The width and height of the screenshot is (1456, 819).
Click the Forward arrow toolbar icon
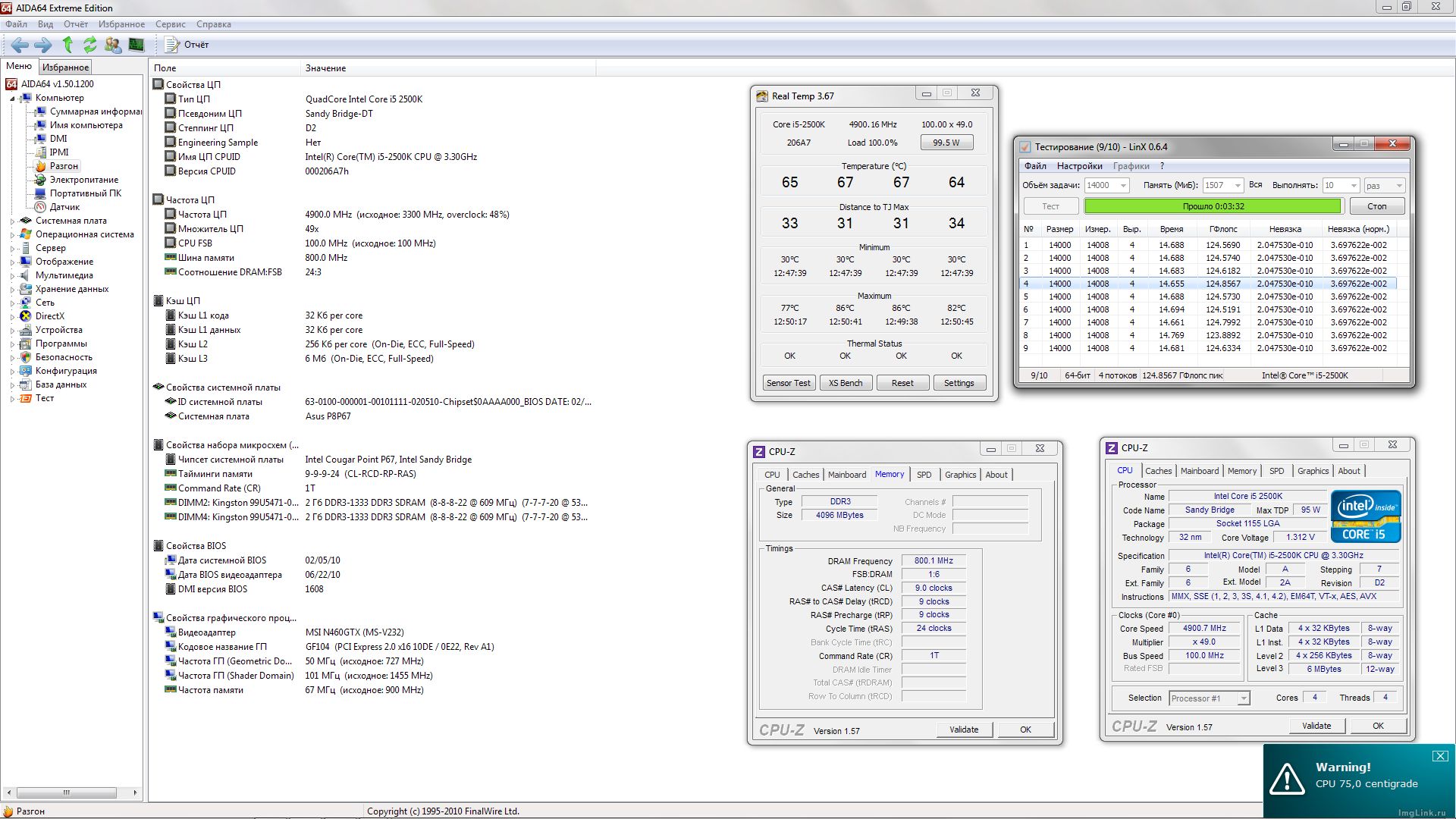[43, 45]
